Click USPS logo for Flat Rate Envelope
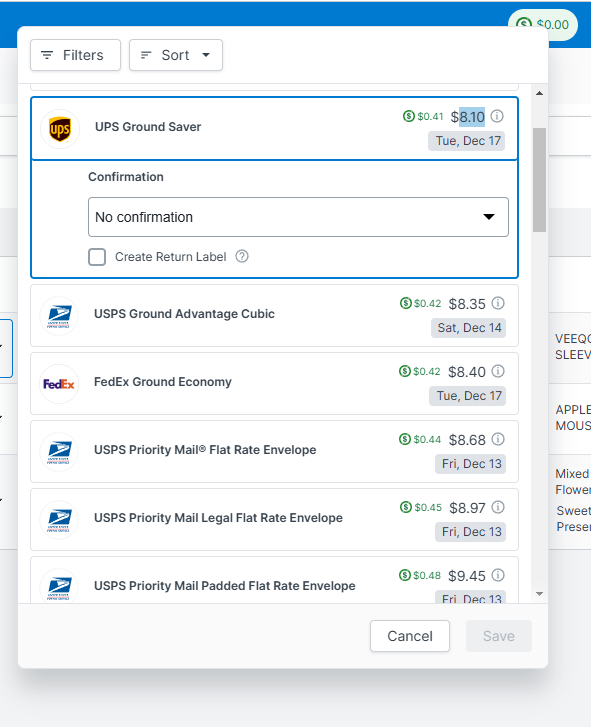Viewport: 591px width, 727px height. click(x=59, y=452)
